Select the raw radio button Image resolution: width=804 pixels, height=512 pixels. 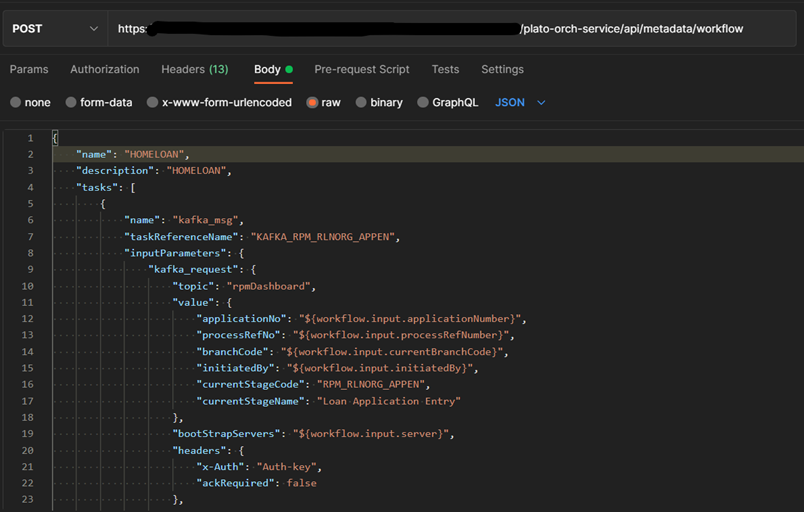312,103
